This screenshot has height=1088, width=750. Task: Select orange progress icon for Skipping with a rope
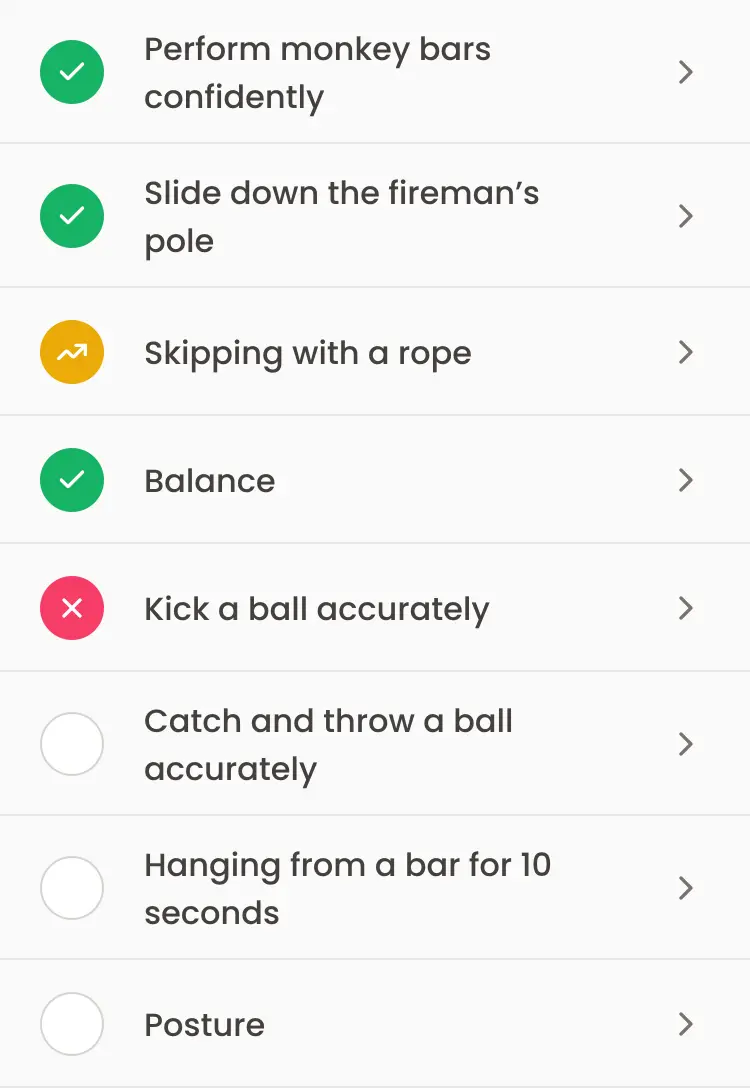click(72, 352)
